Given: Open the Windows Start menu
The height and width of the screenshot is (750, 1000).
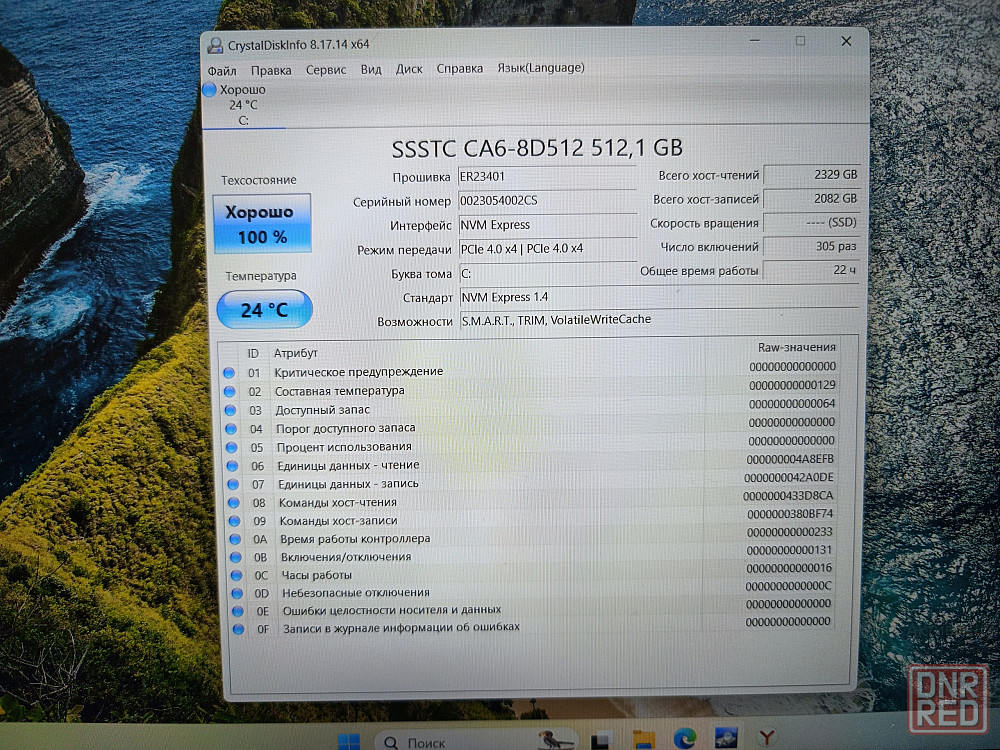Looking at the screenshot, I should pos(349,741).
